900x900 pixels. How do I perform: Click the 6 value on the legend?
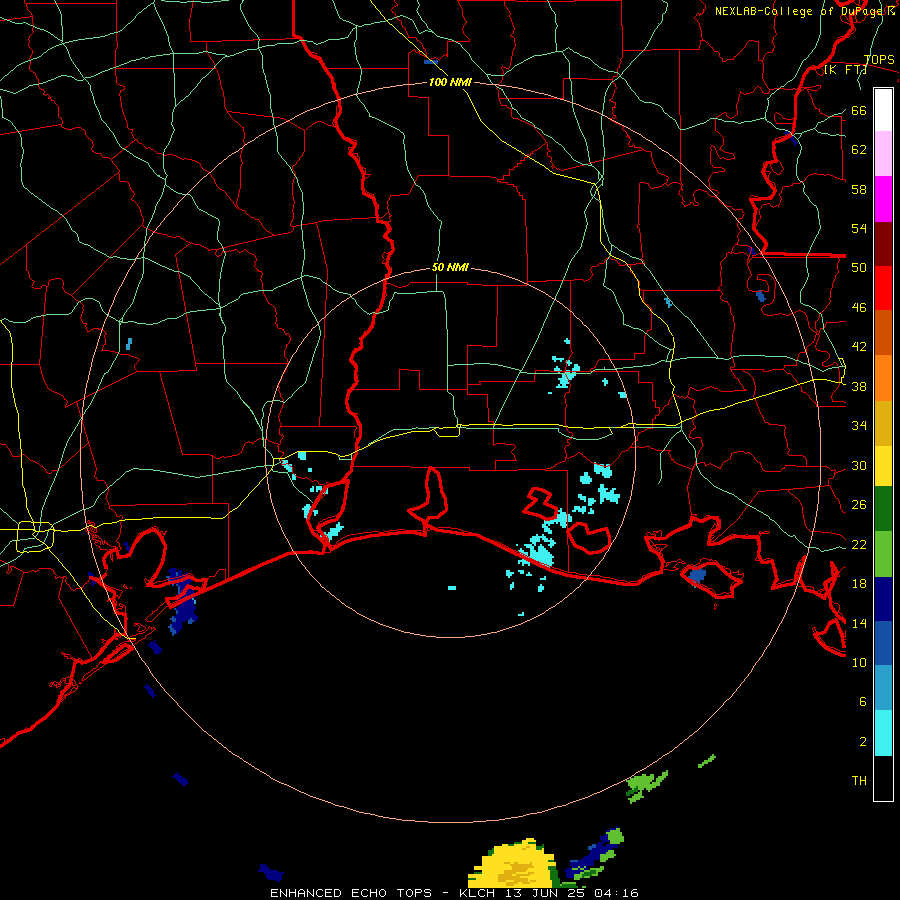863,701
